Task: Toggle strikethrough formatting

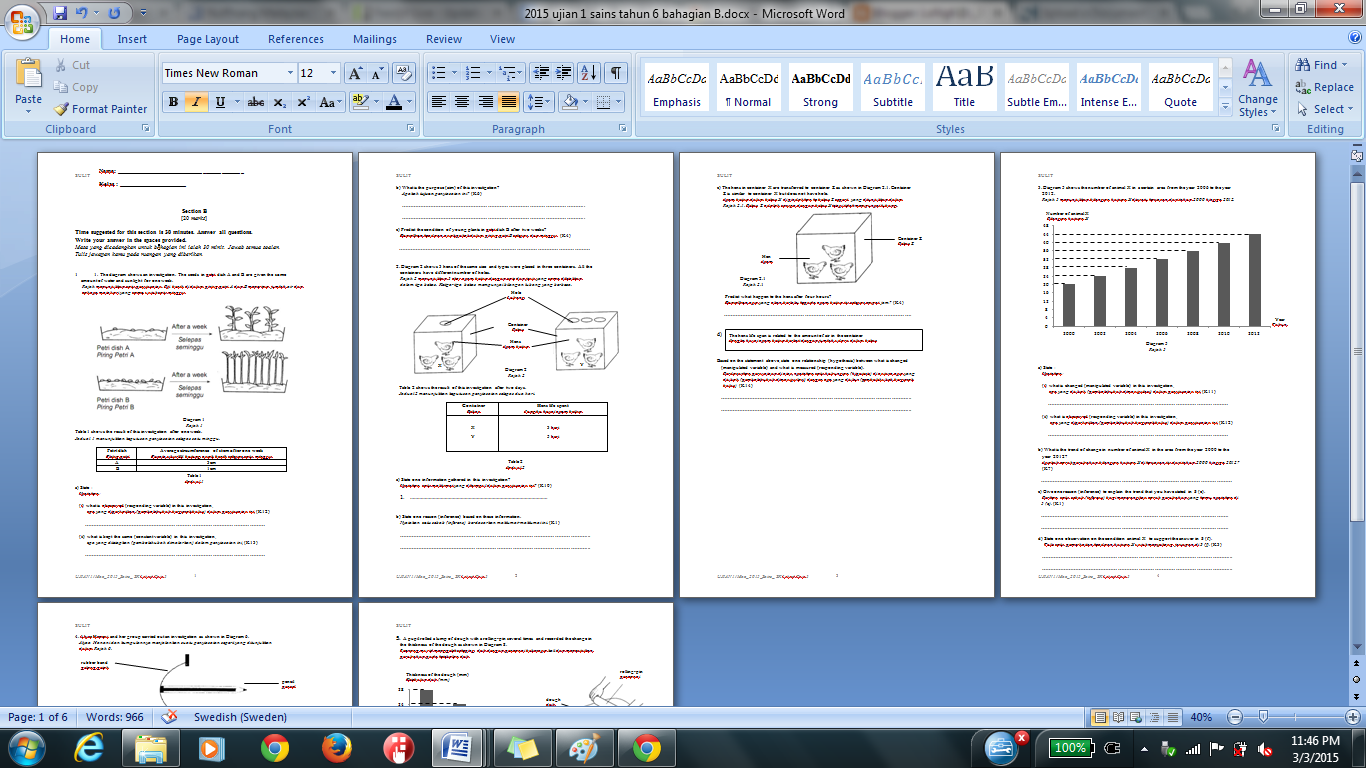Action: tap(256, 102)
